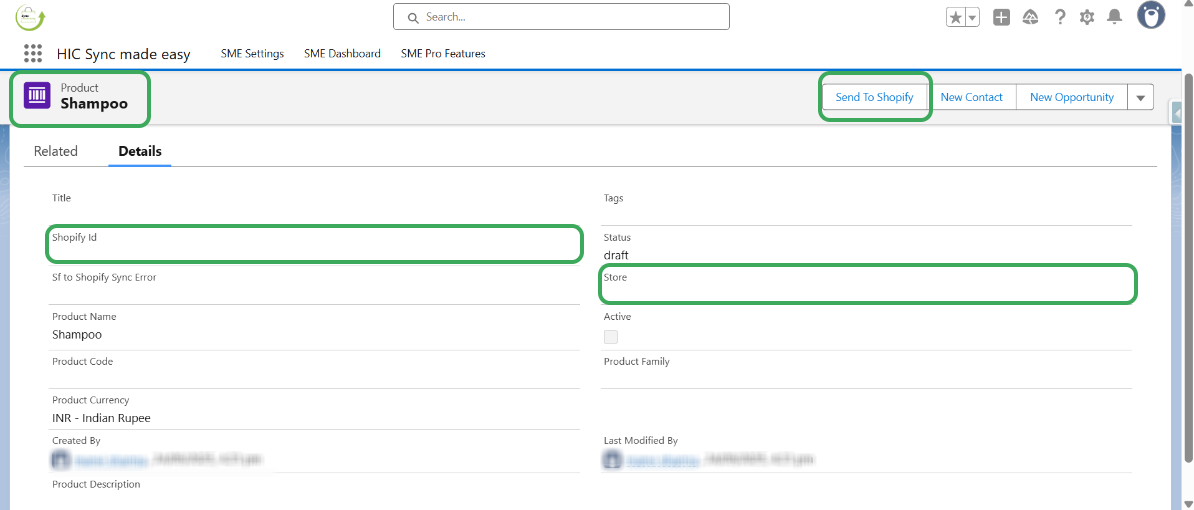This screenshot has width=1194, height=510.
Task: Open the Help question mark icon
Action: (1059, 17)
